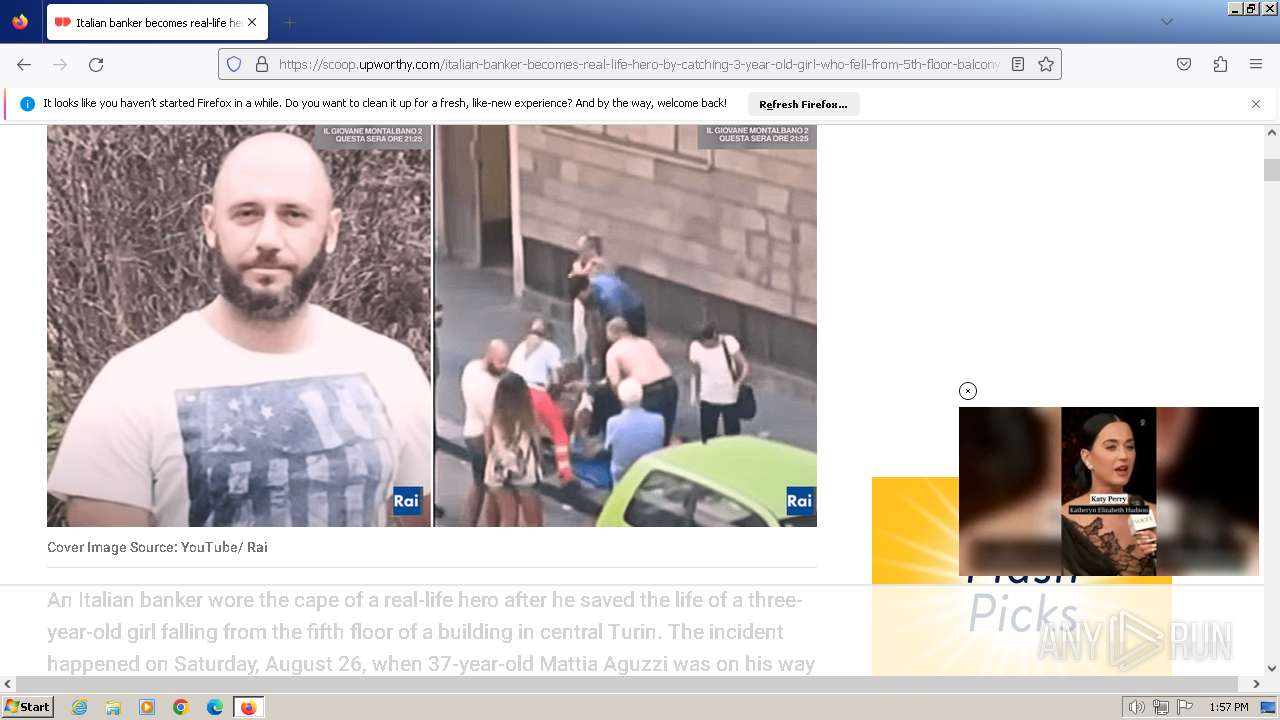Click the Firefox logo icon in title bar
Screen dimensions: 1280x720
click(x=20, y=22)
